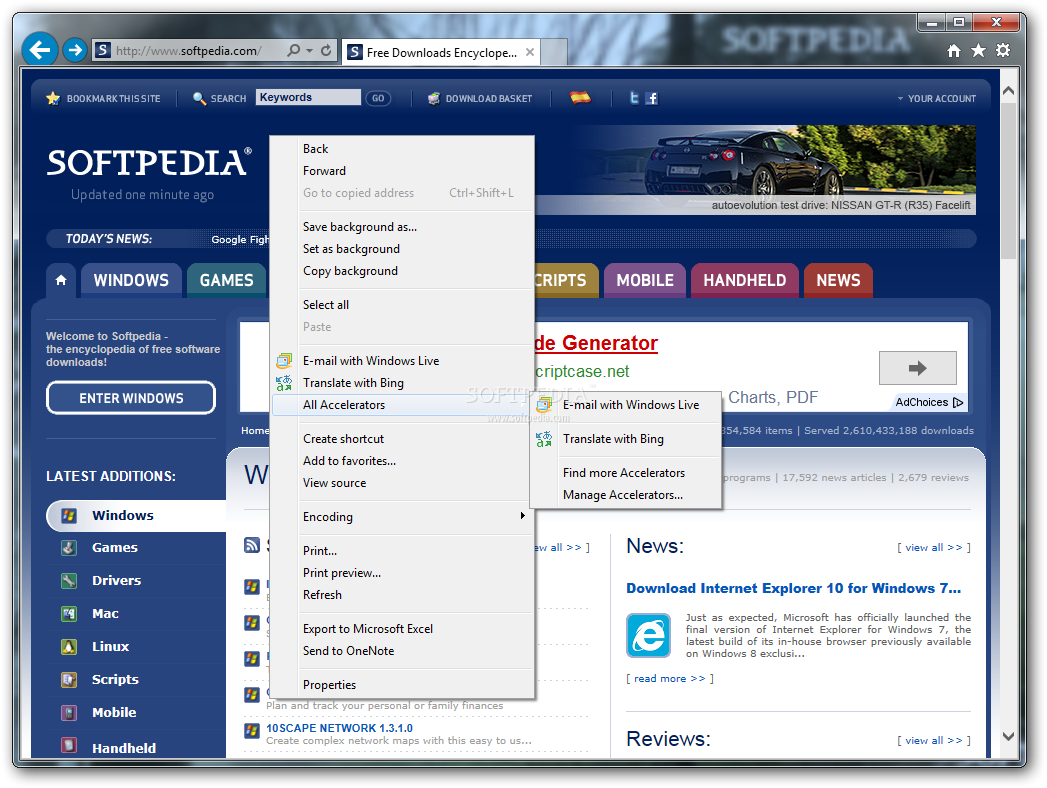Click the Scripts icon in Latest Additions

coord(69,679)
